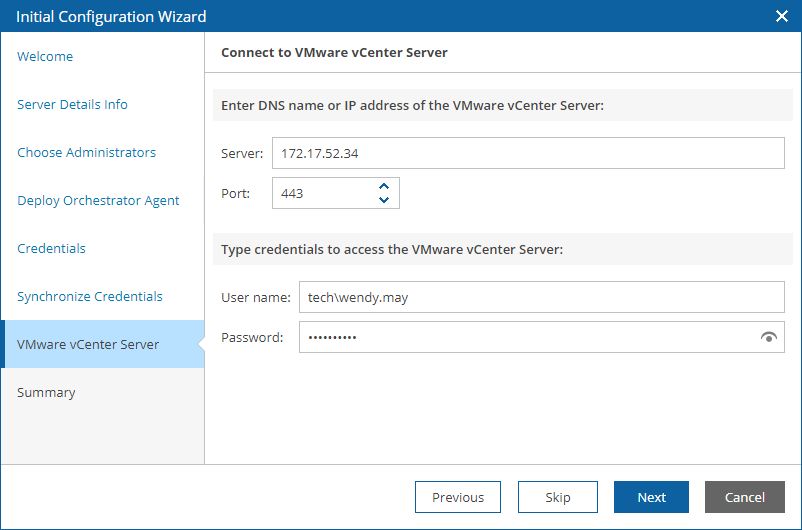Screen dimensions: 802x530
Task: Switch to Synchronize Credentials step
Action: click(x=90, y=296)
